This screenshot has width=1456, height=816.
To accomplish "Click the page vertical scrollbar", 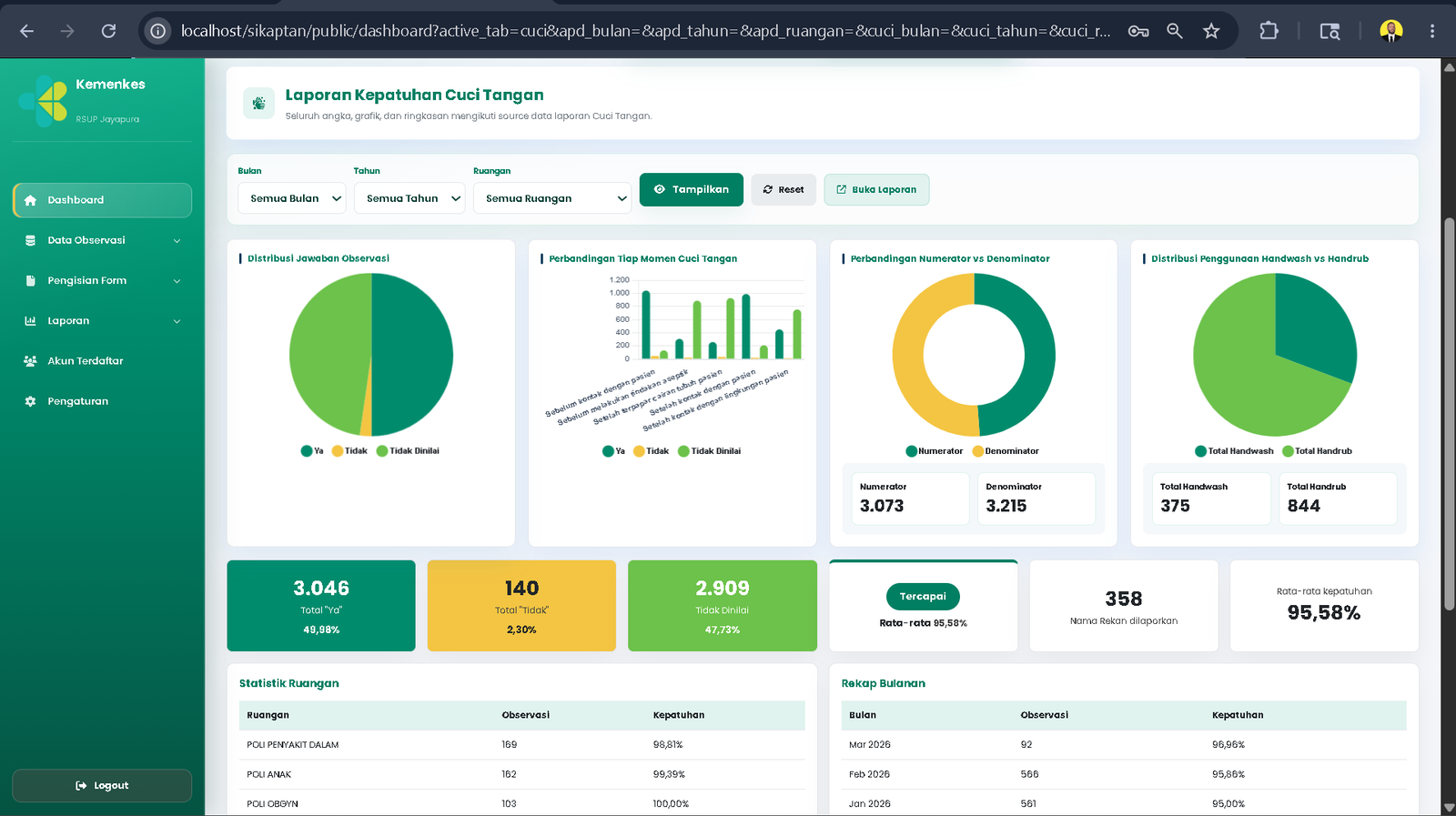I will pos(1449,414).
